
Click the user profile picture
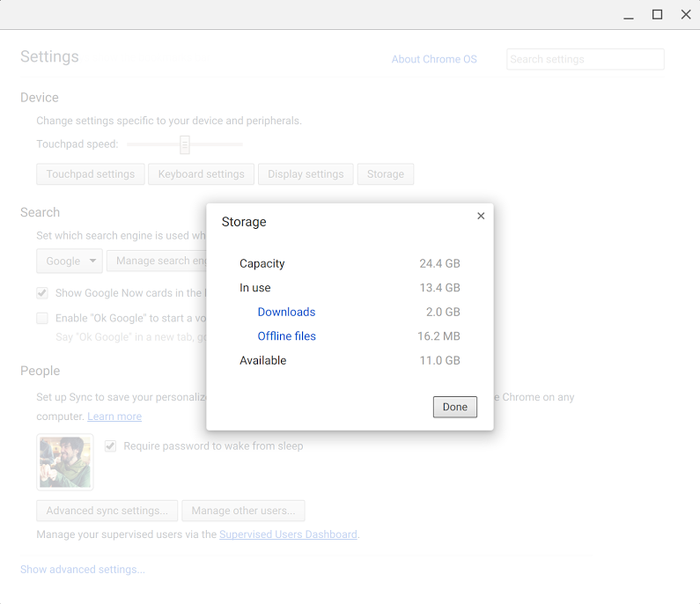[x=65, y=462]
